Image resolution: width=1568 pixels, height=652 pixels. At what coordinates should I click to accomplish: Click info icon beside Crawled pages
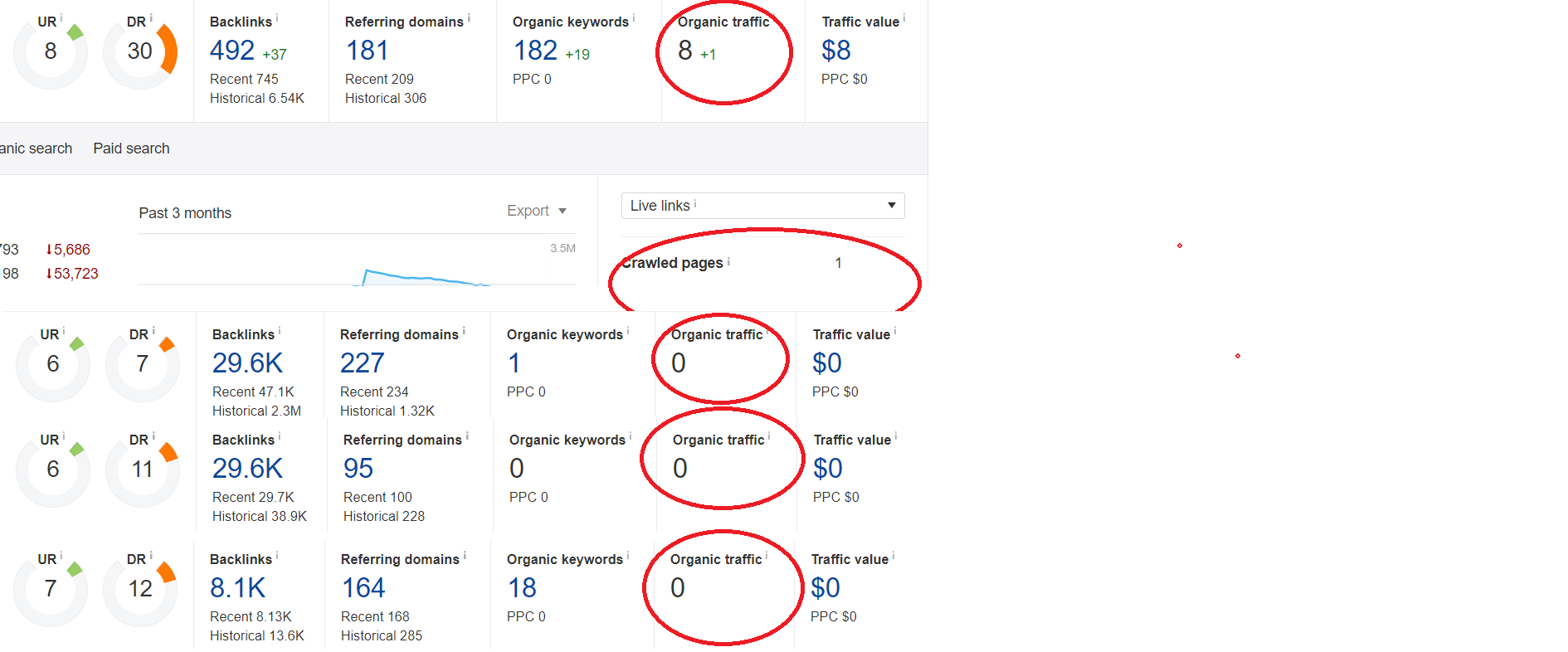click(728, 260)
